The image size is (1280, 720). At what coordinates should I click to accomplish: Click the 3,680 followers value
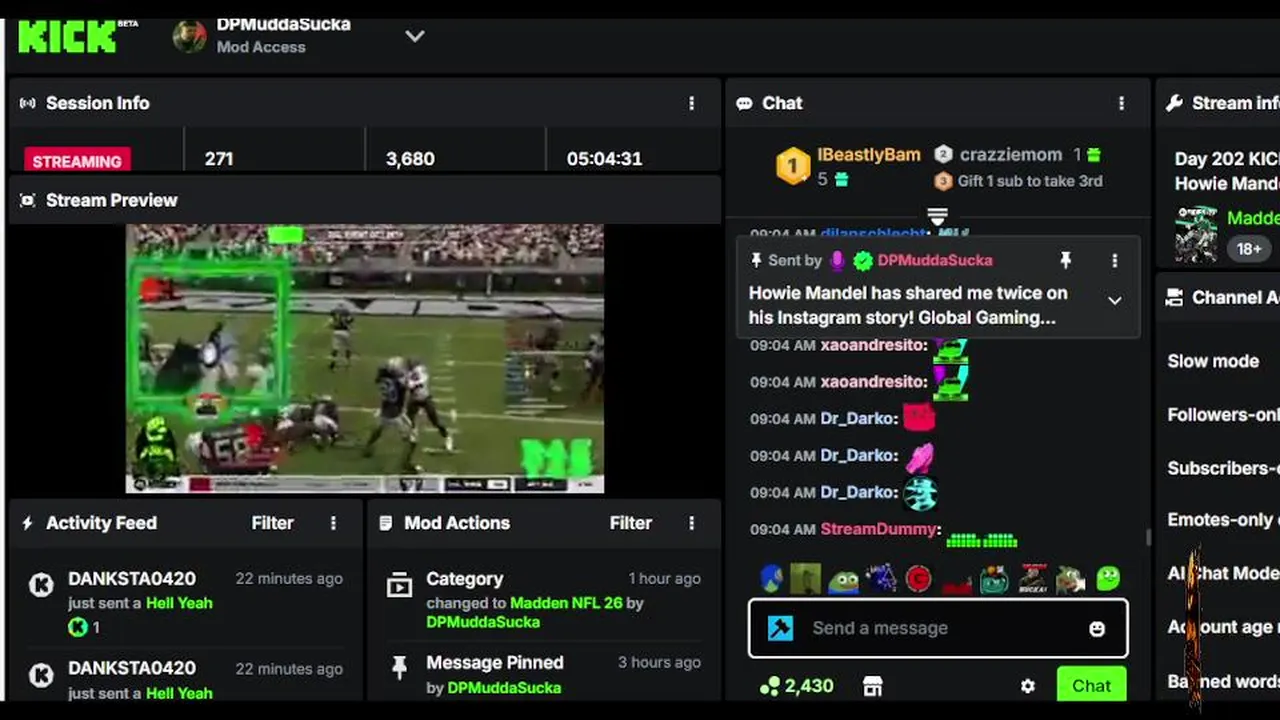coord(410,158)
